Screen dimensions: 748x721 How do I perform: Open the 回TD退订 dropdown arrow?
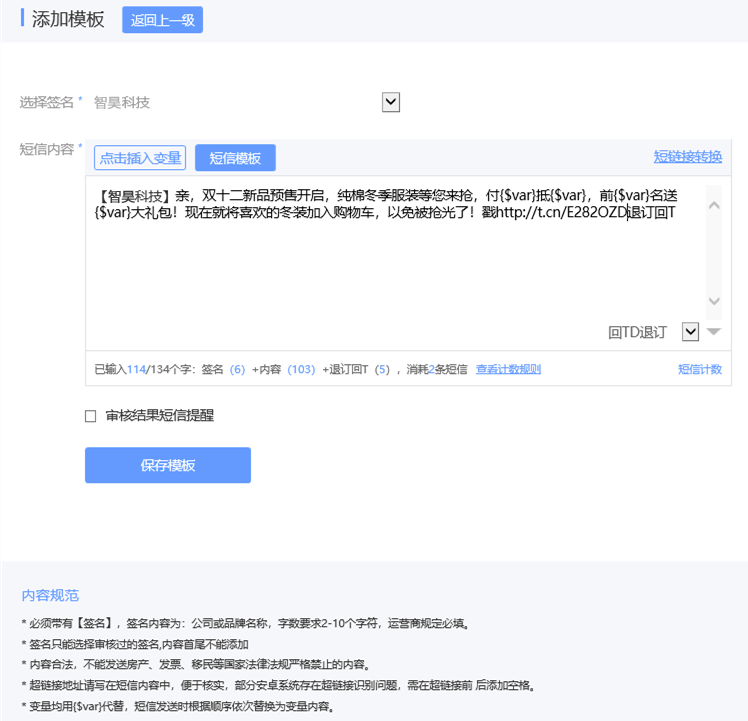[690, 332]
